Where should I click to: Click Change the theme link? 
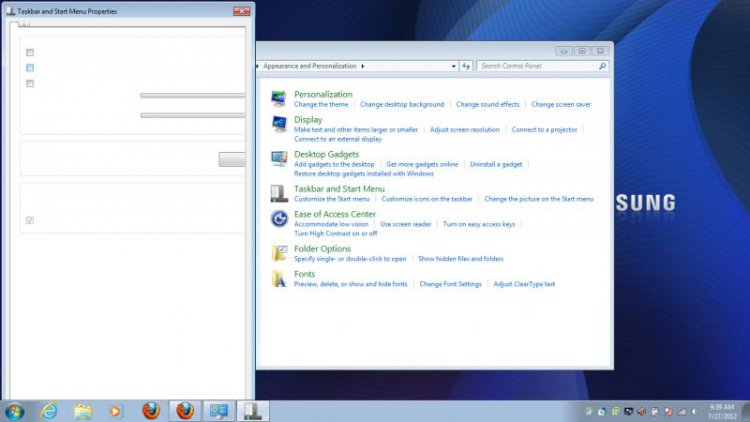pos(321,104)
